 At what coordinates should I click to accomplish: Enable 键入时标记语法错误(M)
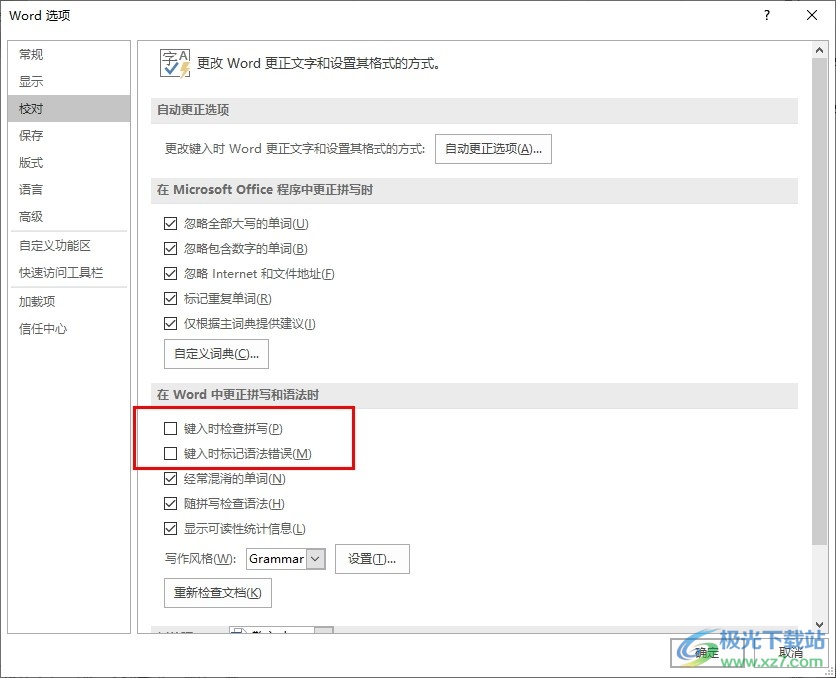point(171,454)
